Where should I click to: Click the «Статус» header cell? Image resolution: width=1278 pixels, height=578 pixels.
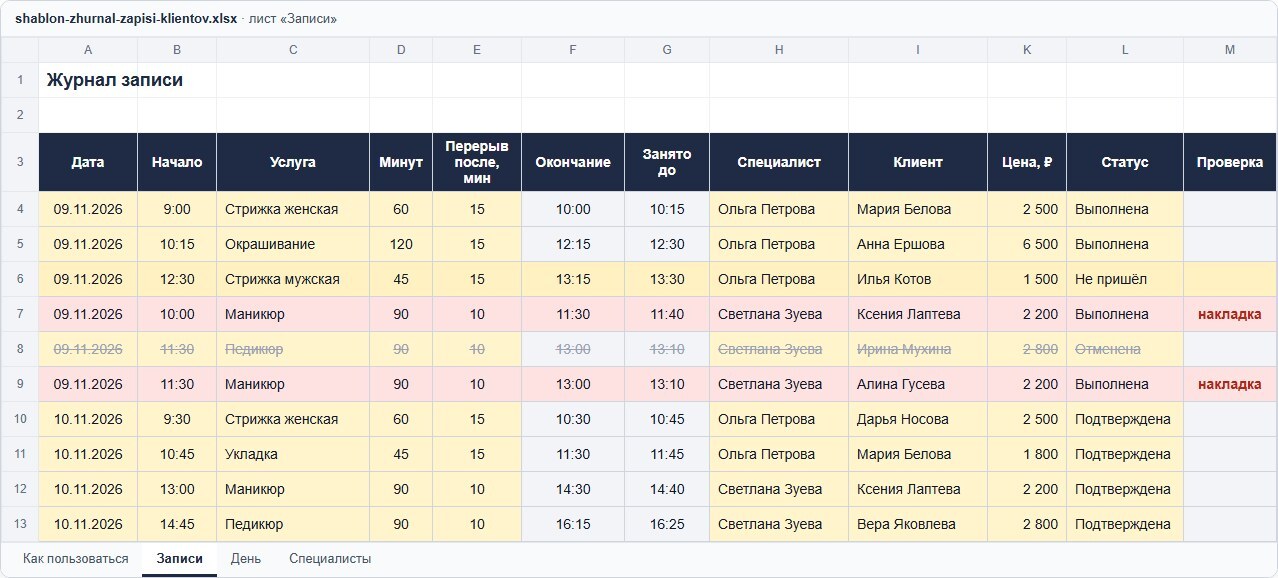tap(1125, 162)
